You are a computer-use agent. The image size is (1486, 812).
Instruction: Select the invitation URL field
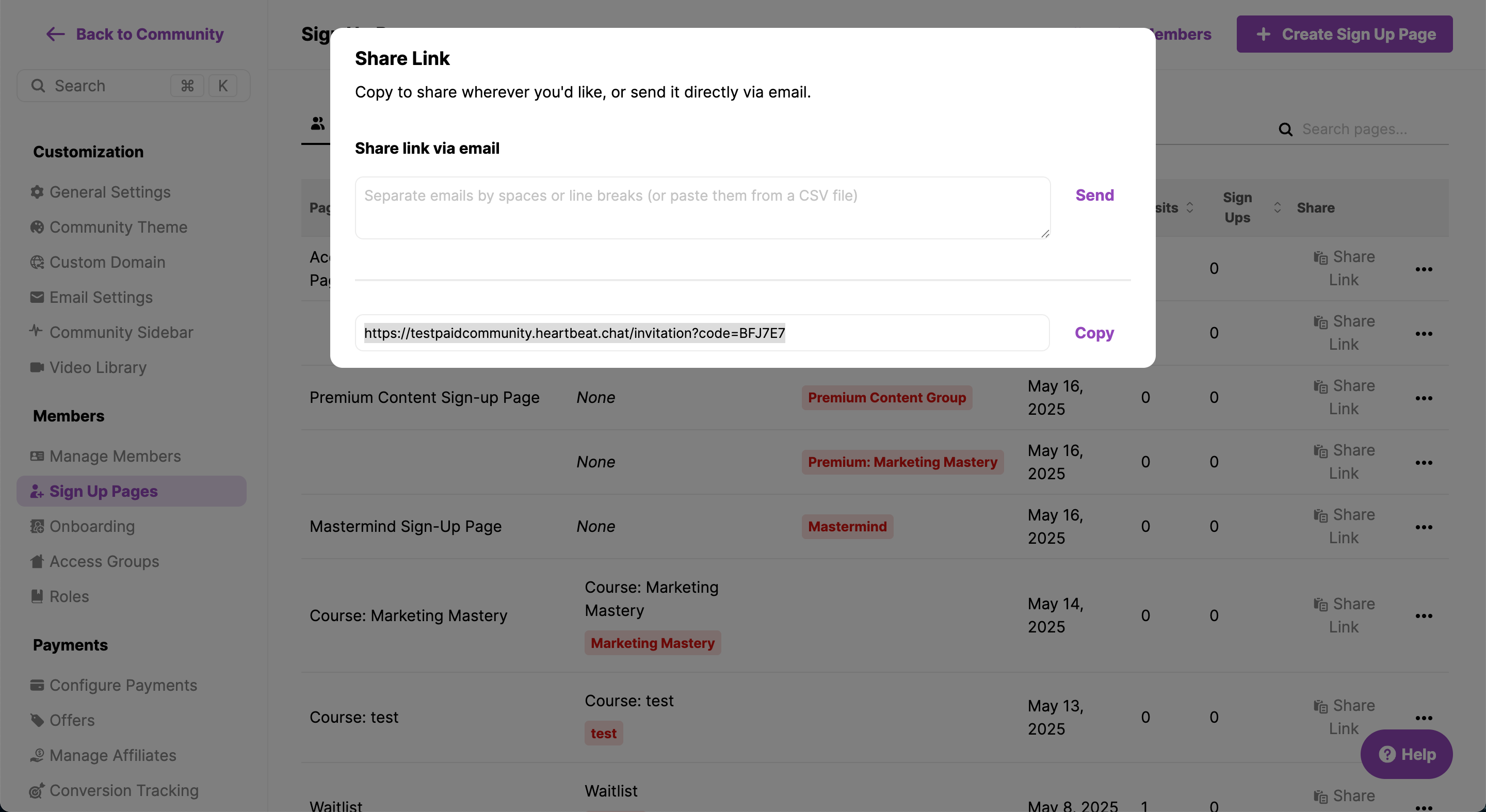pyautogui.click(x=702, y=333)
